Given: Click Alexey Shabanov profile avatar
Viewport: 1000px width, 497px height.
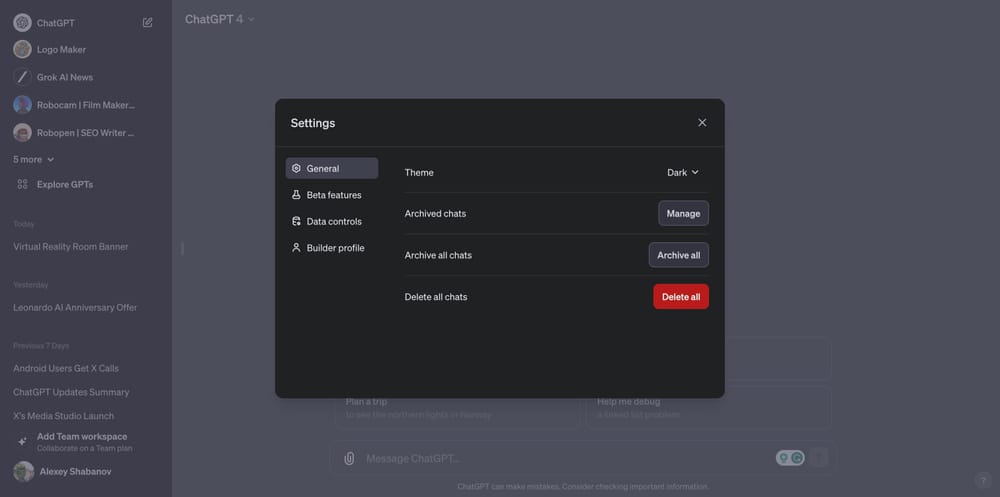Looking at the screenshot, I should tap(23, 472).
